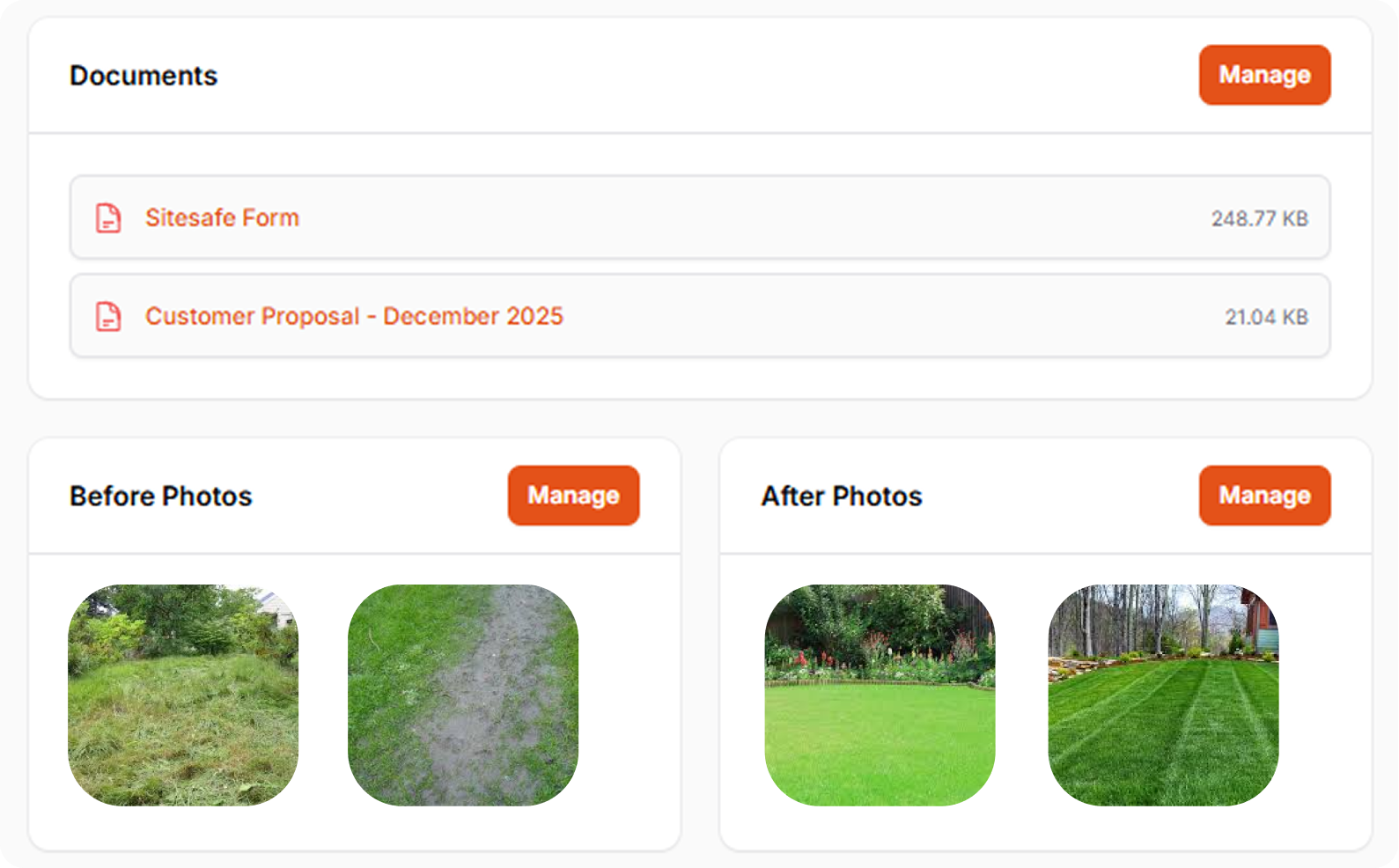Screen dimensions: 1399x868
Task: Click the 248.77 KB file size label
Action: coord(1259,218)
